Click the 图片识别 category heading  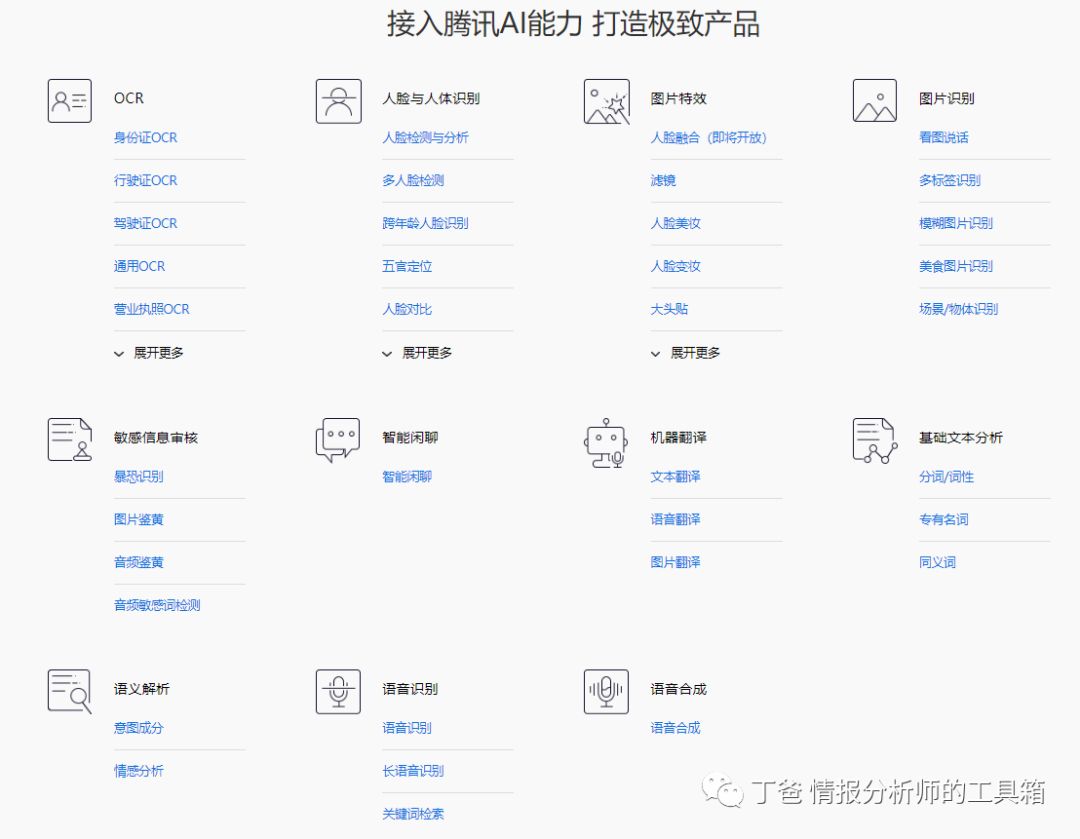947,99
